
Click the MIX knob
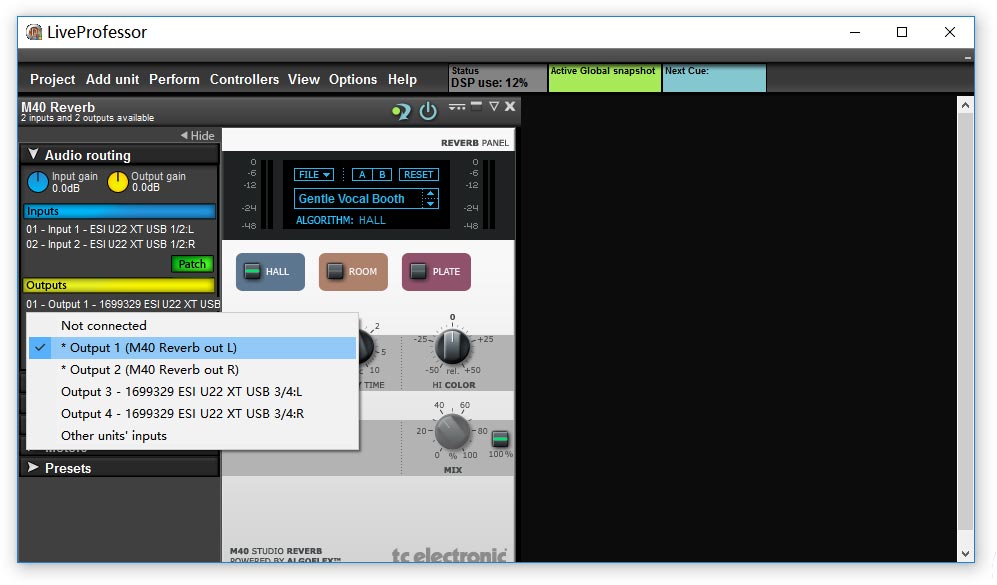452,432
